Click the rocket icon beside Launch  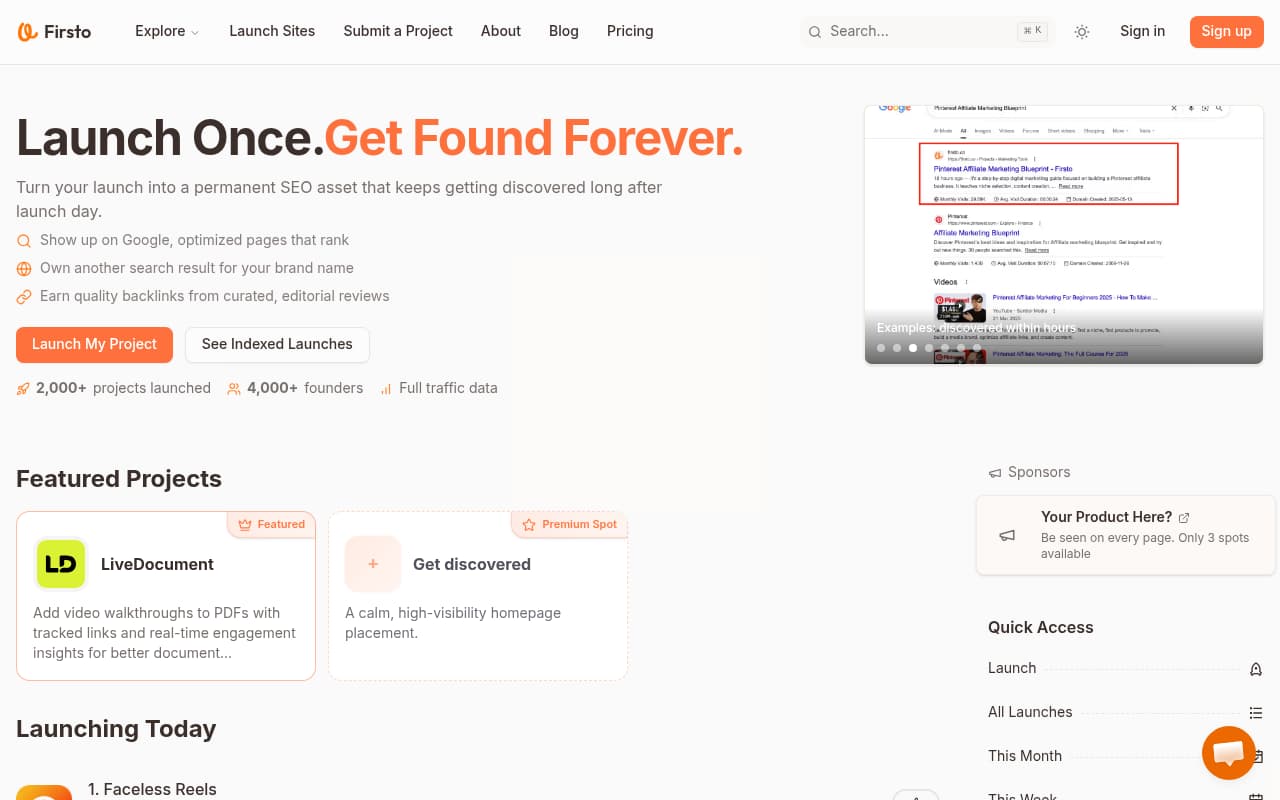[1256, 669]
